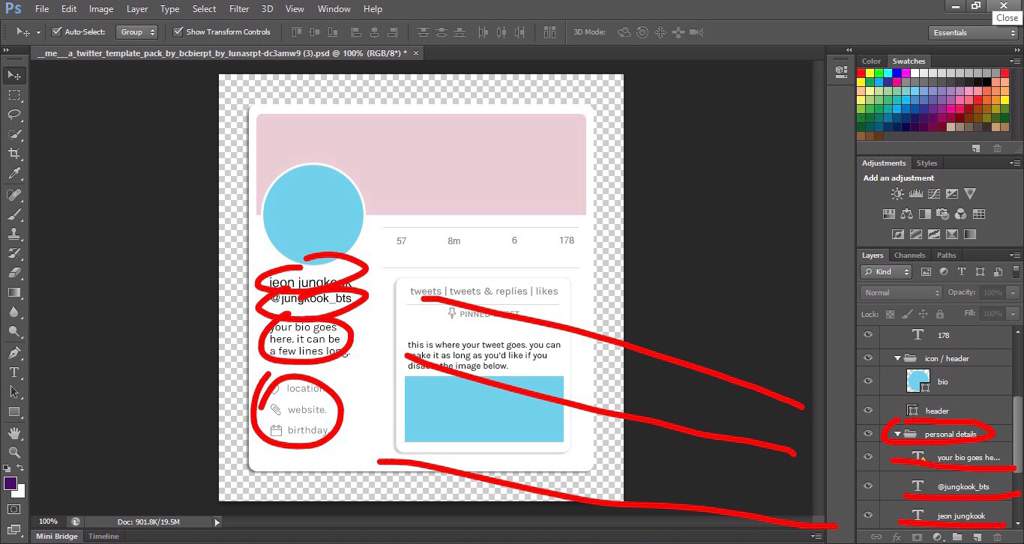Open the Auto-Select Group dropdown
Image resolution: width=1024 pixels, height=544 pixels.
(x=136, y=31)
